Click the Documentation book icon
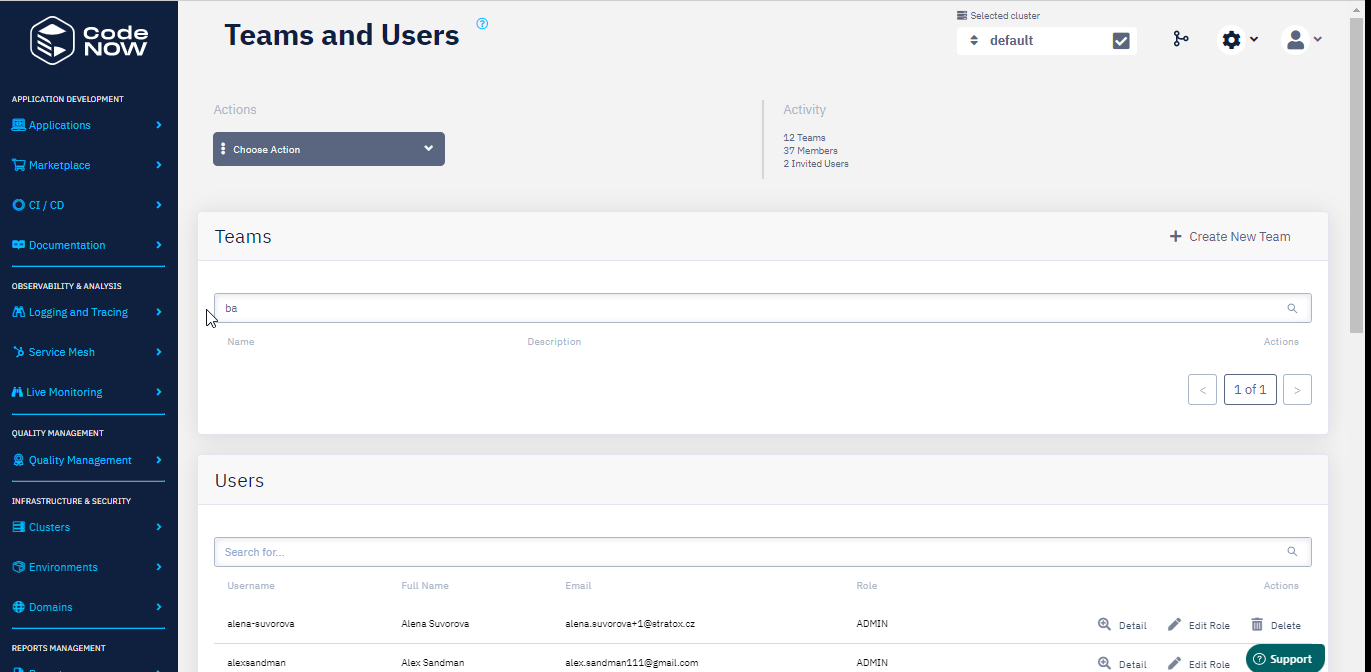The image size is (1371, 672). tap(19, 245)
